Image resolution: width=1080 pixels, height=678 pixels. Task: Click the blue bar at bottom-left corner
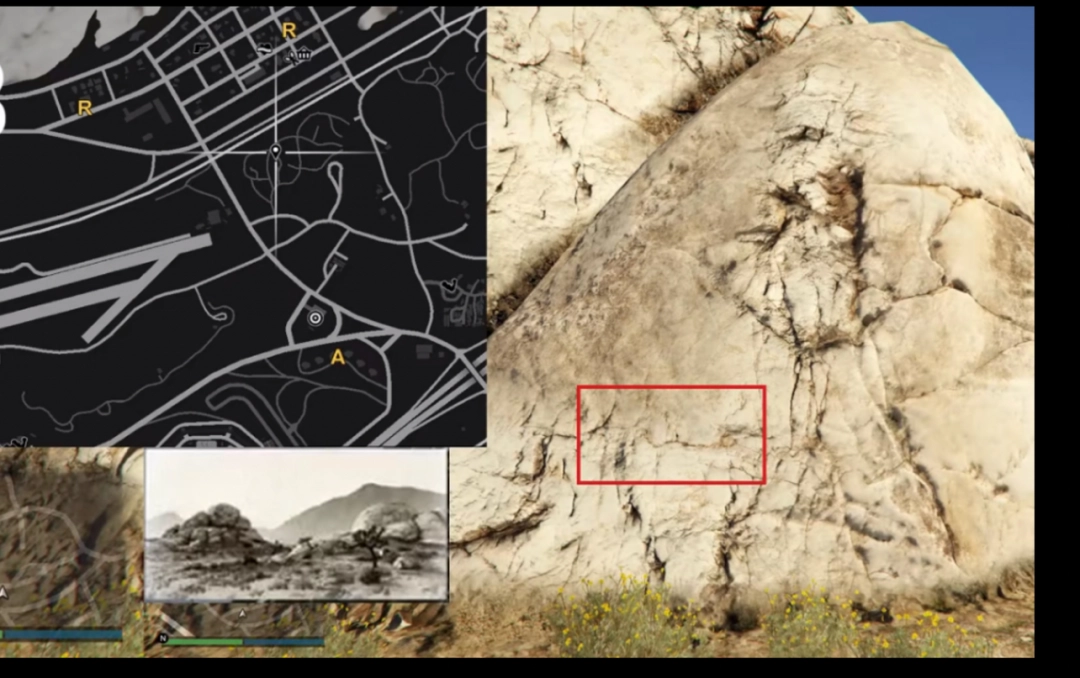pyautogui.click(x=60, y=634)
